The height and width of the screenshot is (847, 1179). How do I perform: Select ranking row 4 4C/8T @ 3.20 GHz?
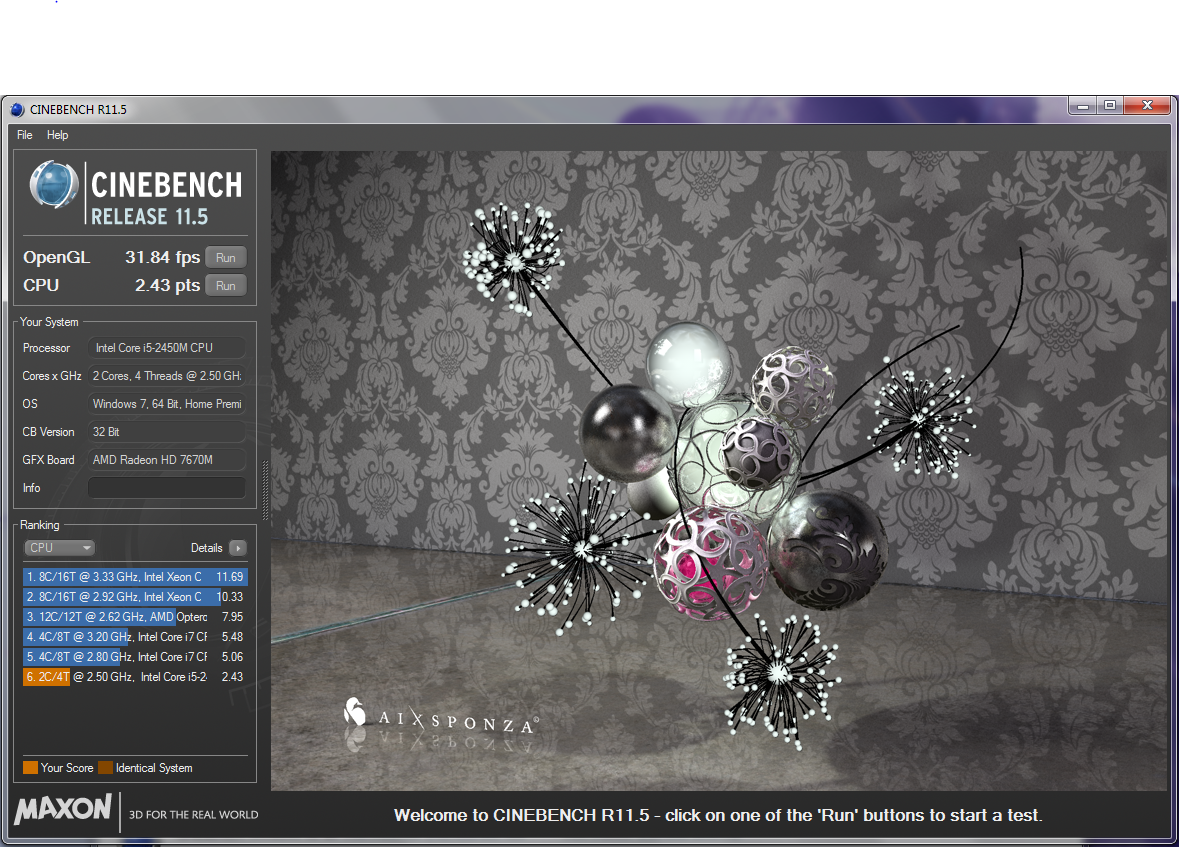click(x=135, y=636)
